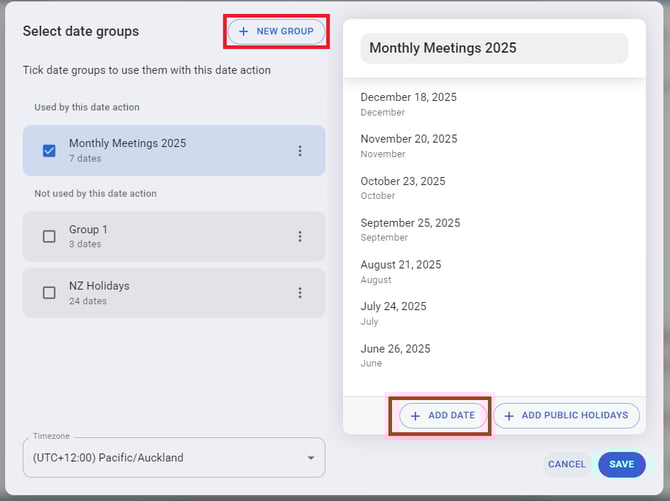Viewport: 670px width, 501px height.
Task: Click the plus icon in Add Date
Action: [x=416, y=416]
